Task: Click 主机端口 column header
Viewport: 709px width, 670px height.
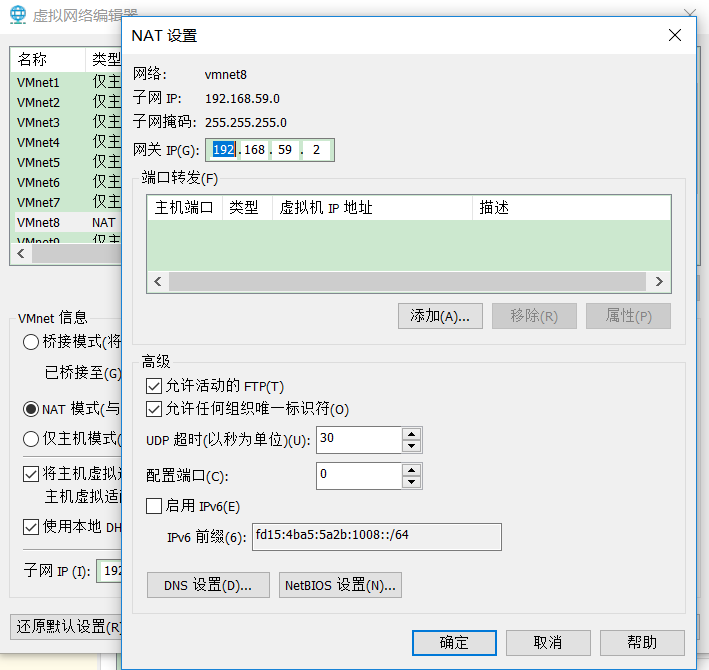Action: click(x=184, y=208)
